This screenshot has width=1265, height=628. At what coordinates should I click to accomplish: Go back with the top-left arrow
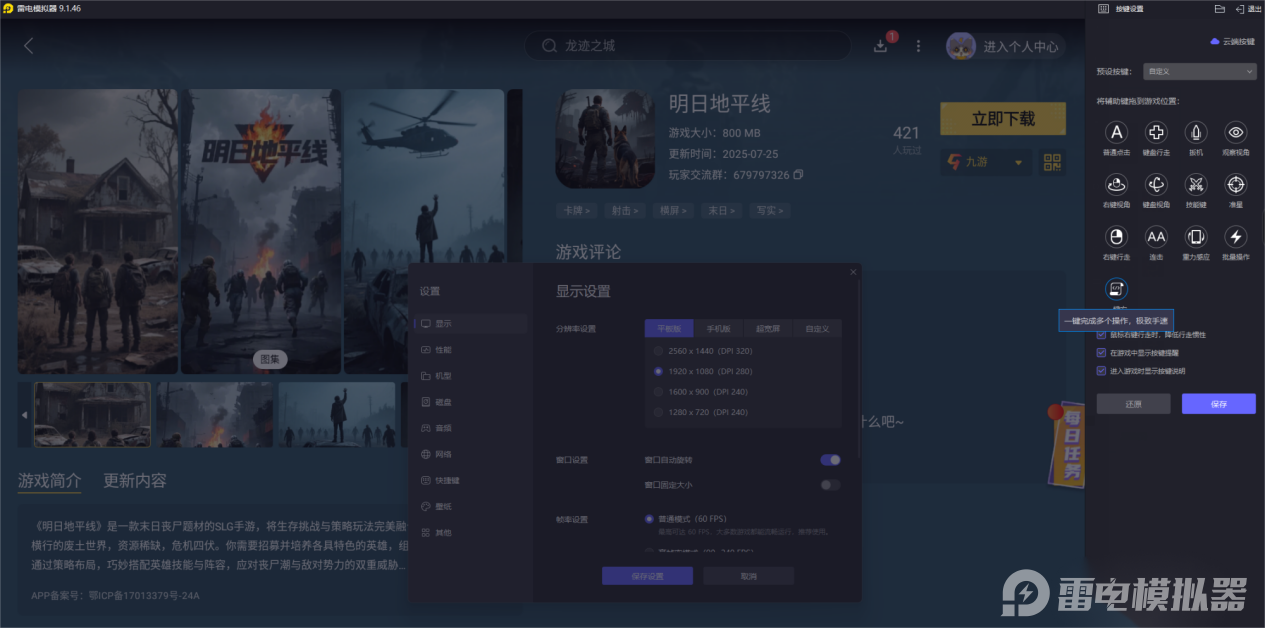tap(28, 45)
